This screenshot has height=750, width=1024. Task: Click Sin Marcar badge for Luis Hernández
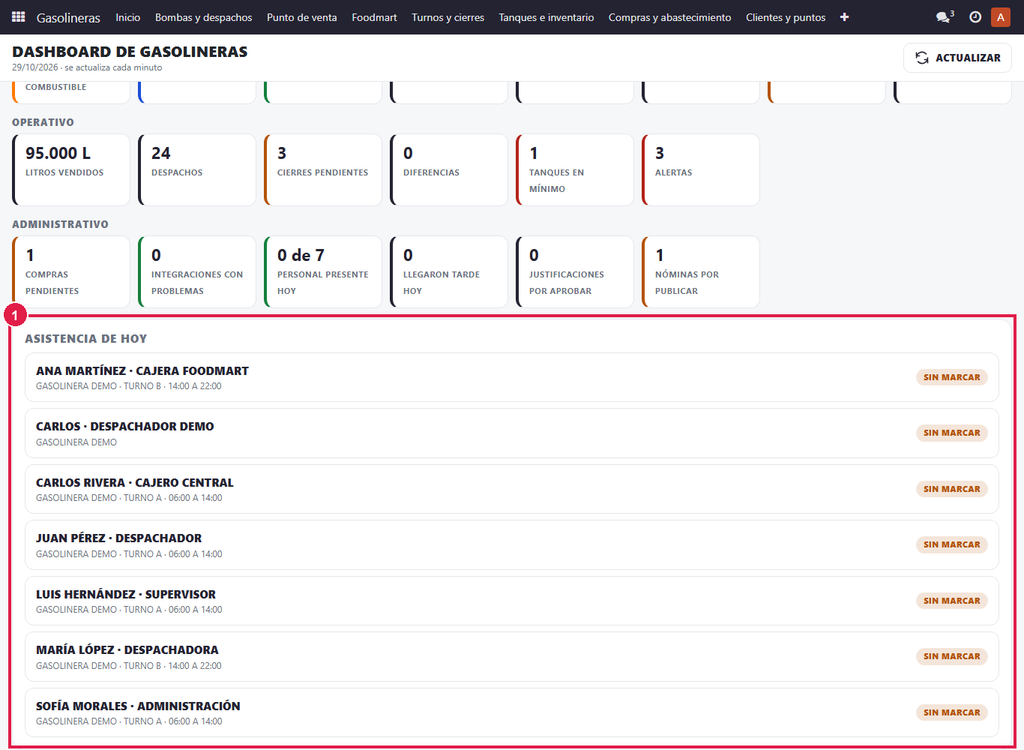tap(952, 601)
